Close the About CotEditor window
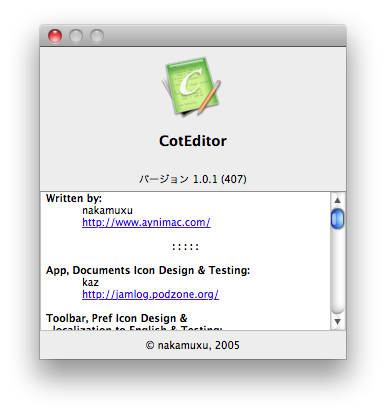386x414 pixels. tap(55, 36)
